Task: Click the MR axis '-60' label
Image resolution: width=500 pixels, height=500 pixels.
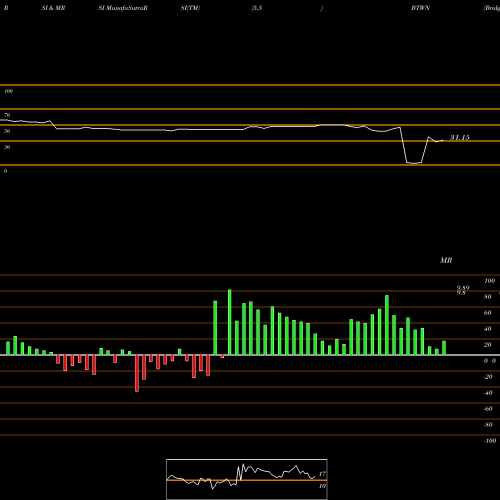Action: [x=488, y=409]
